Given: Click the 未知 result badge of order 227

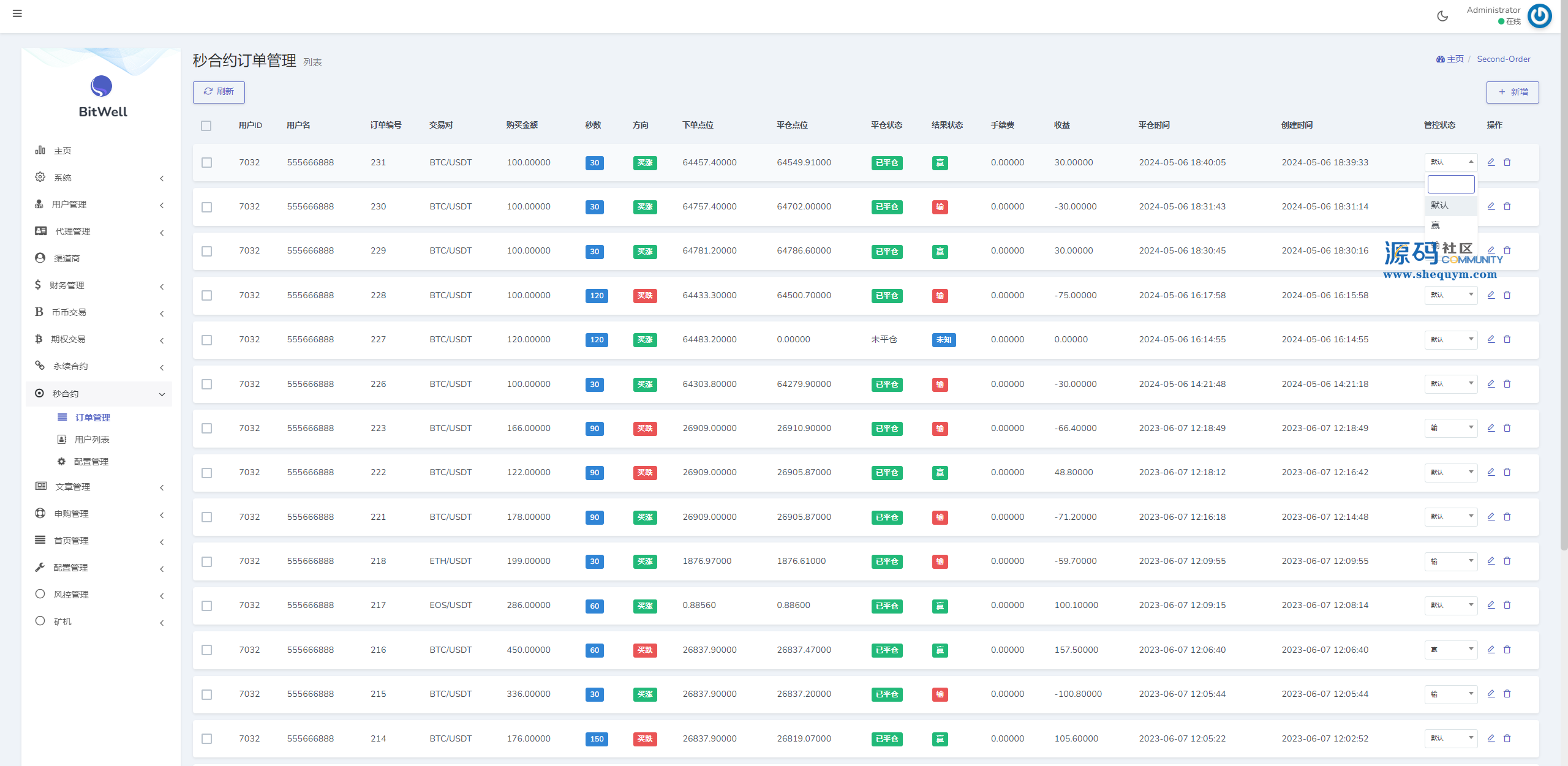Looking at the screenshot, I should pyautogui.click(x=944, y=340).
